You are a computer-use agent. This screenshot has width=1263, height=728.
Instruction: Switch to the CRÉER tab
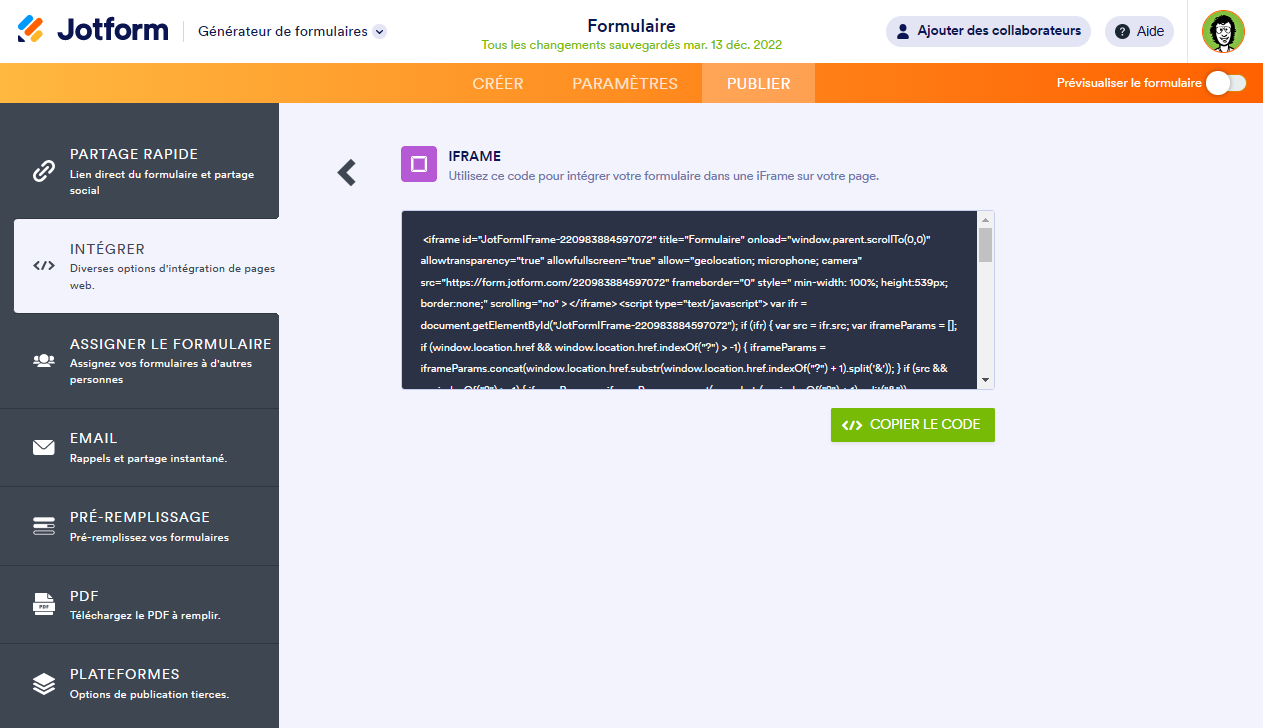tap(498, 84)
